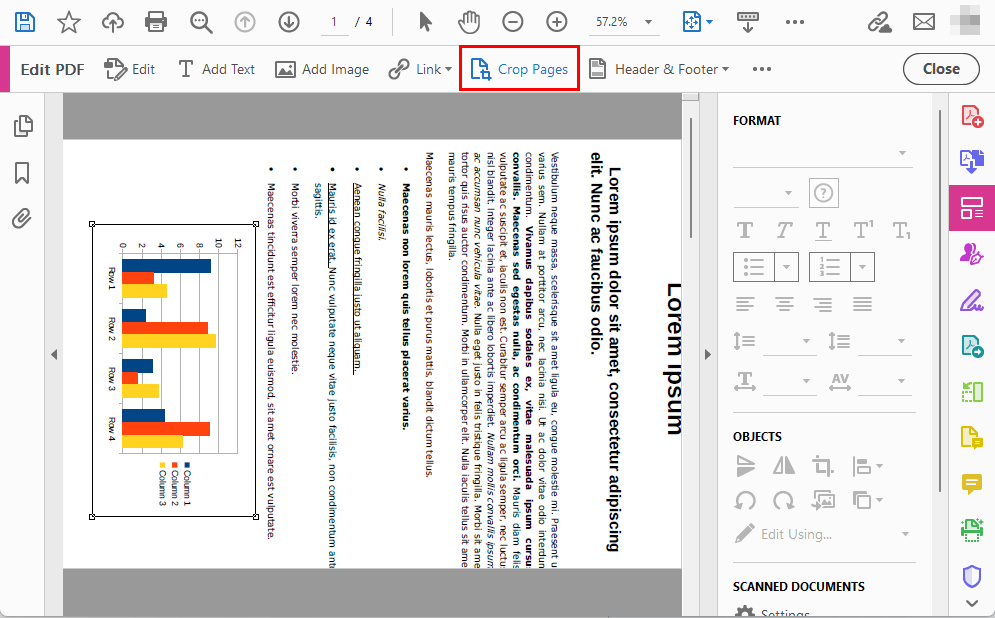This screenshot has width=995, height=618.
Task: Select the Add Text tool
Action: [216, 69]
